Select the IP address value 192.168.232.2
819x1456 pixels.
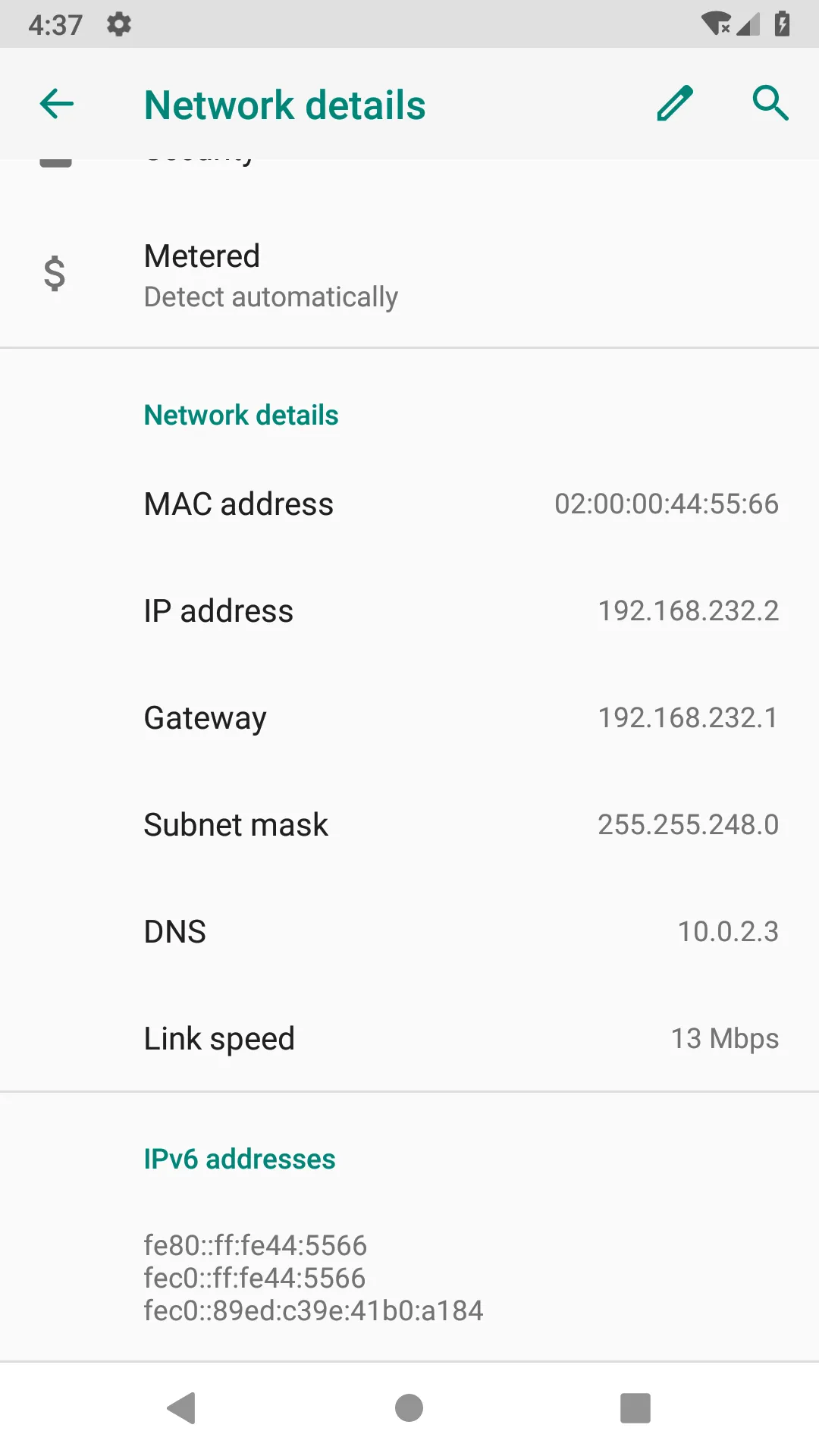[x=688, y=611]
